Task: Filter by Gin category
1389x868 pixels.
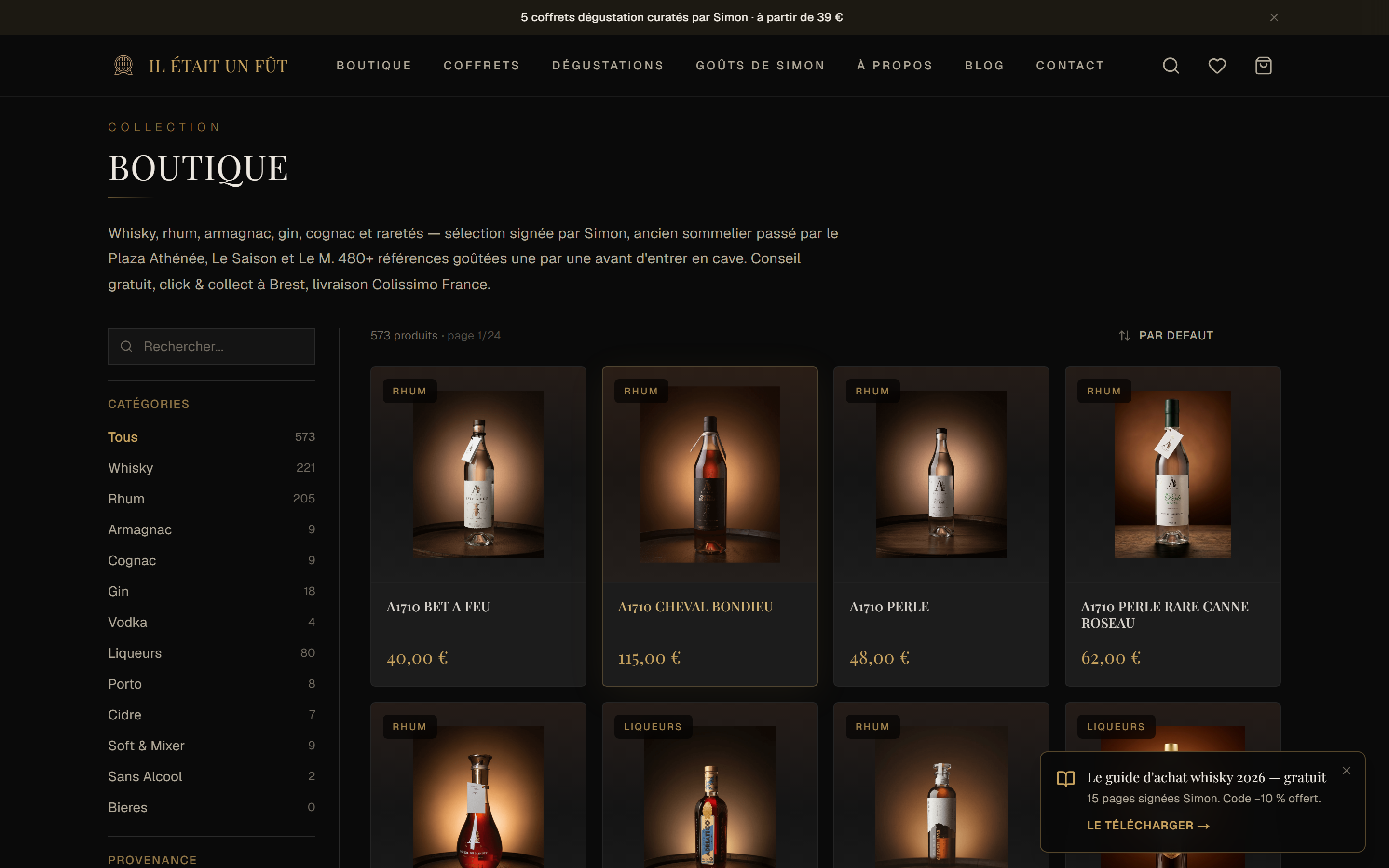Action: tap(211, 591)
